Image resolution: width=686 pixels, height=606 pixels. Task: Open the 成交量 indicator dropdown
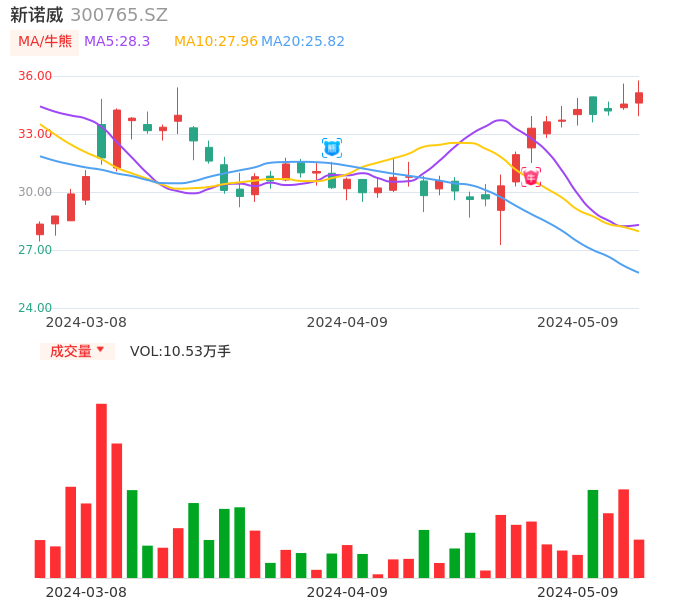(x=77, y=351)
